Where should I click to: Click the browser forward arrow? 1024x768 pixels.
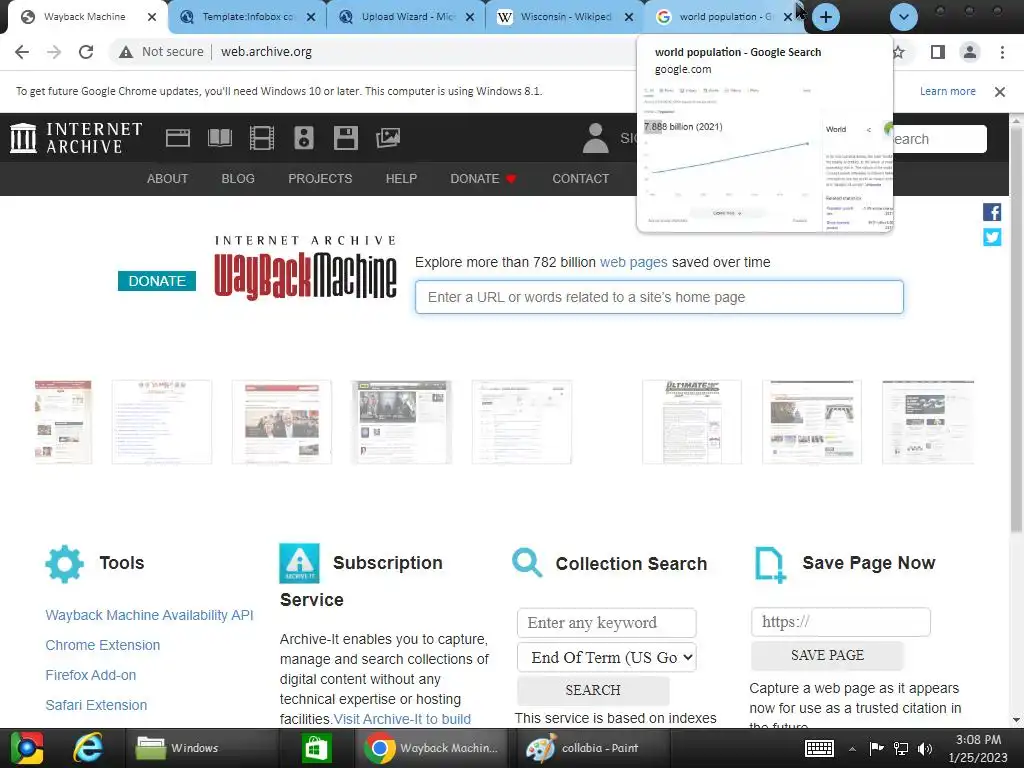point(54,52)
